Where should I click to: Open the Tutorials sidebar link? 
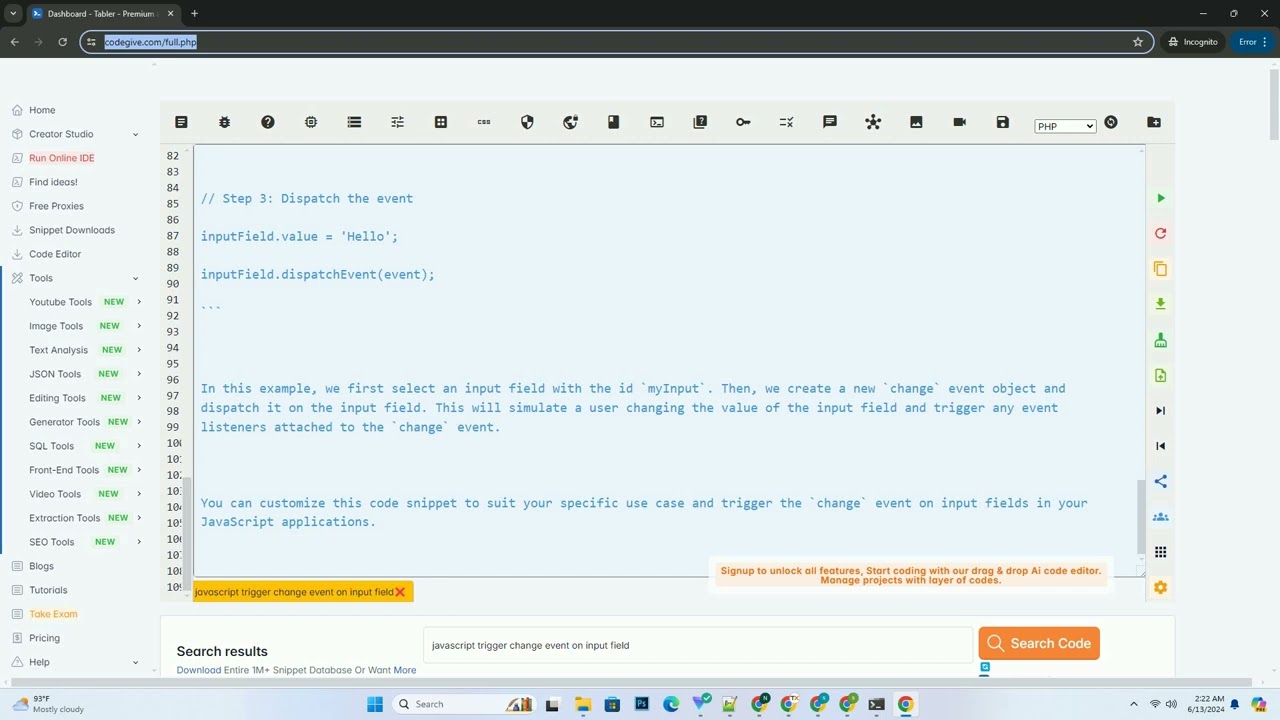(48, 590)
